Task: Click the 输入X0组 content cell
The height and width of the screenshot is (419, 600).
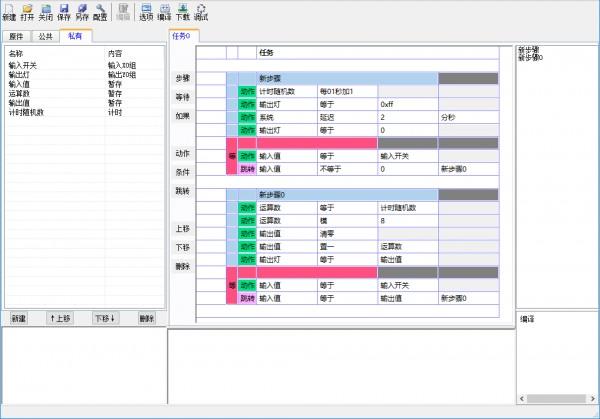Action: point(122,65)
